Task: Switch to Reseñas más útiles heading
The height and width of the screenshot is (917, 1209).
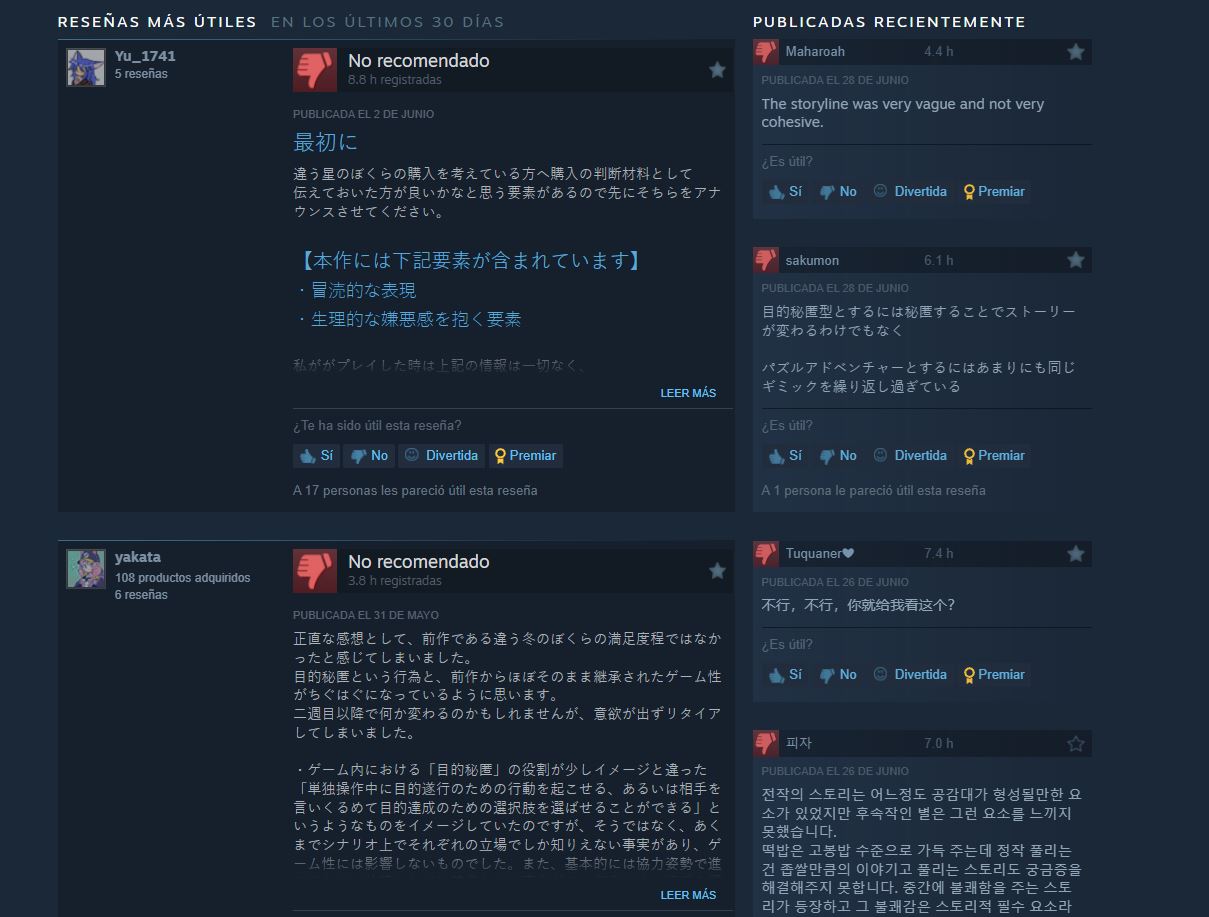Action: coord(157,22)
